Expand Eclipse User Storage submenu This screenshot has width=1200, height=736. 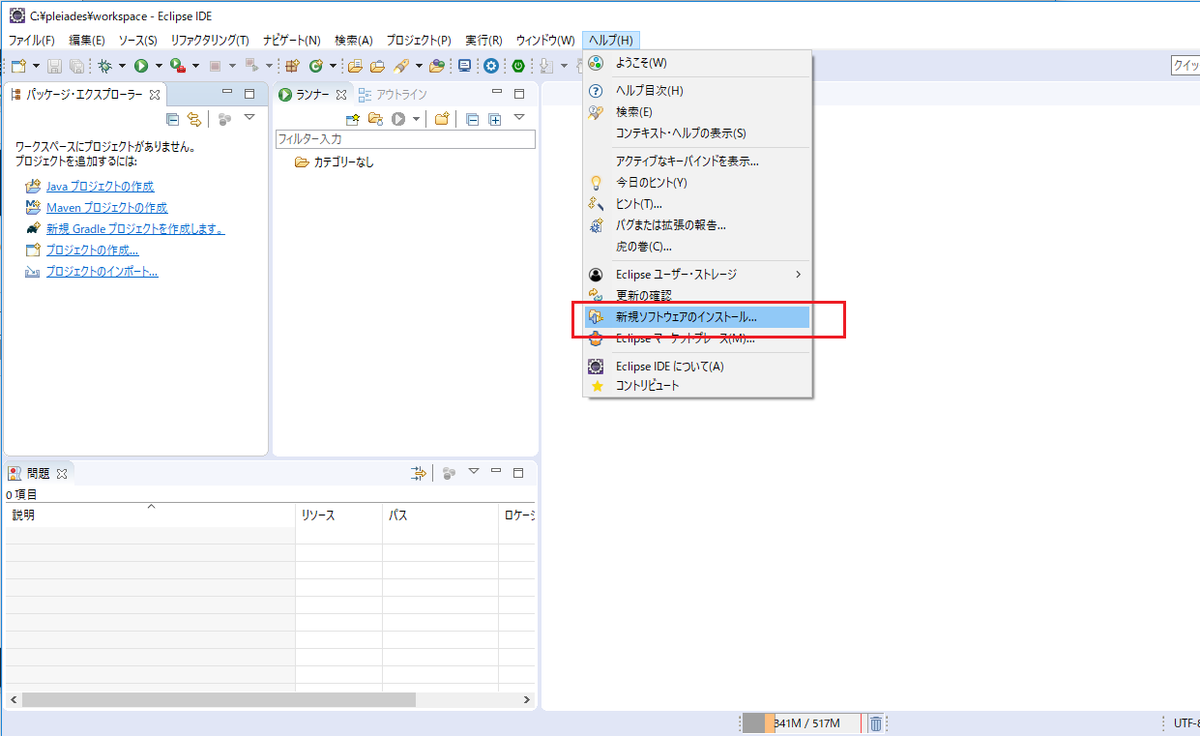pos(698,274)
